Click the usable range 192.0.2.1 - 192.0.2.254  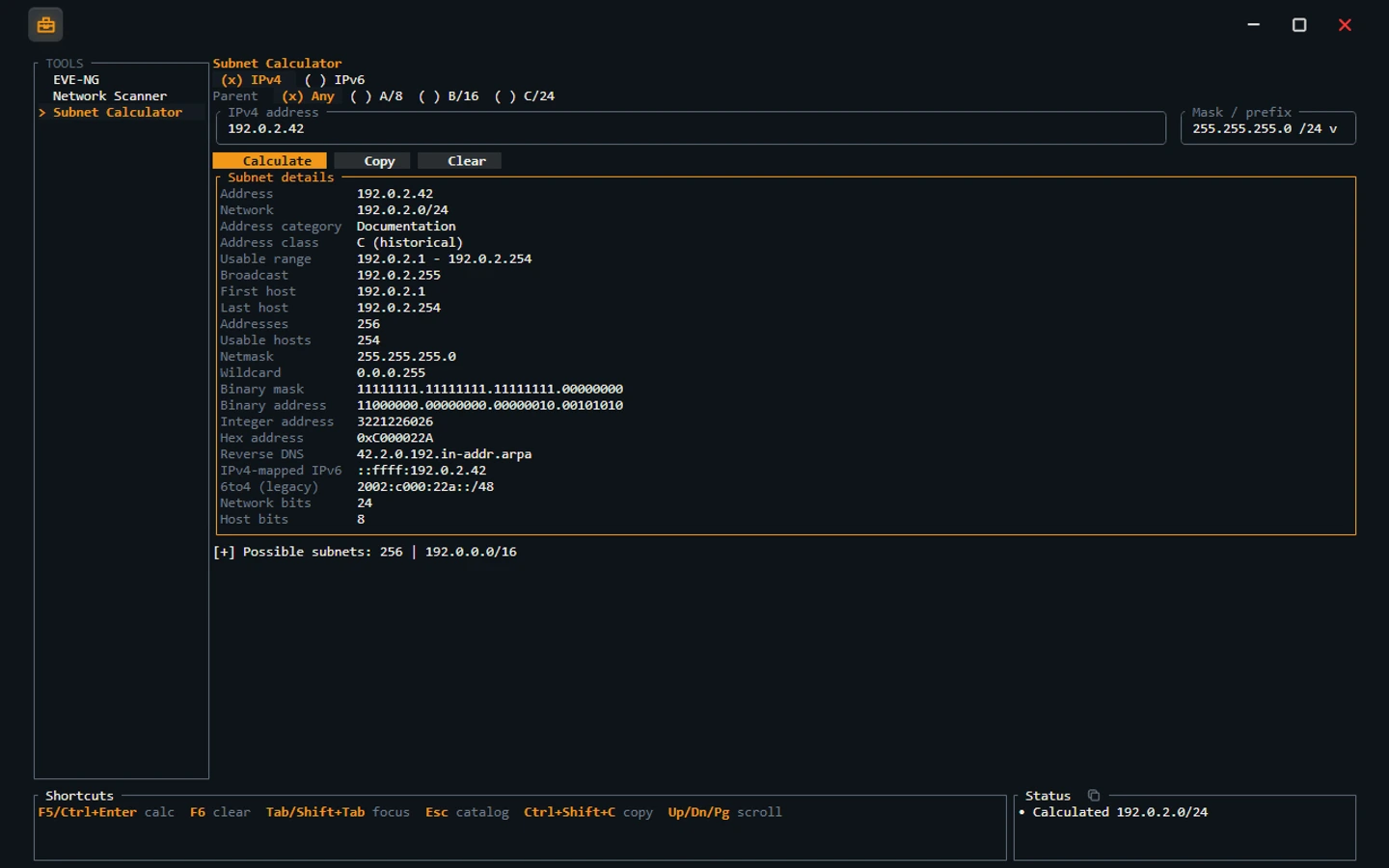[x=444, y=258]
